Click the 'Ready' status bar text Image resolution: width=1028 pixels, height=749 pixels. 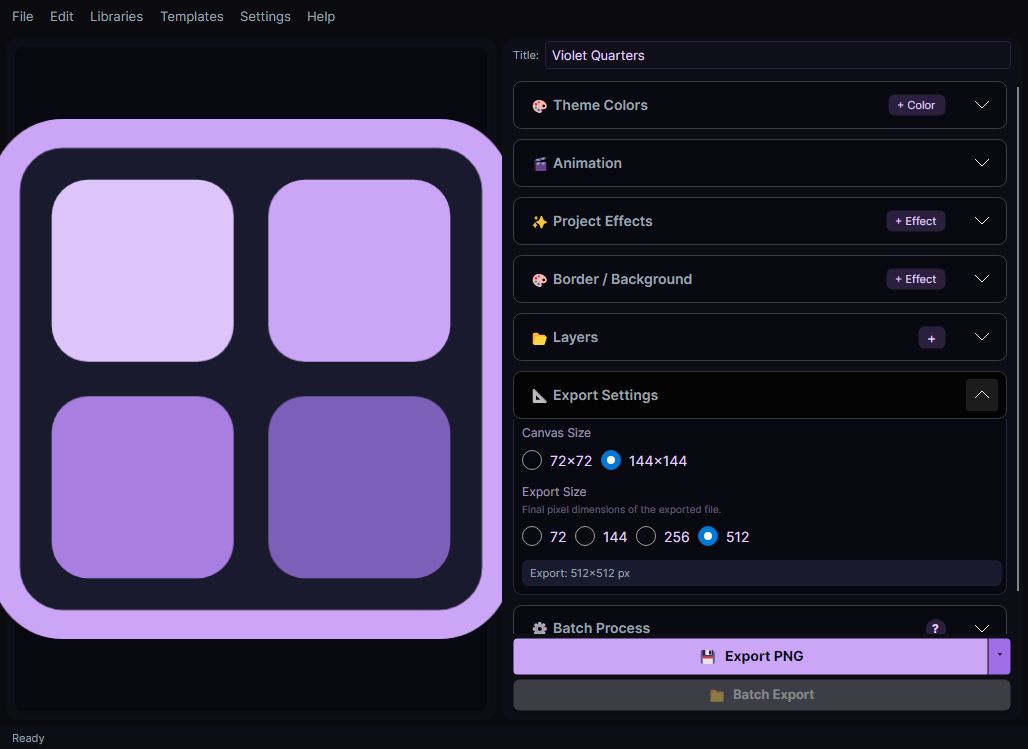pyautogui.click(x=28, y=738)
